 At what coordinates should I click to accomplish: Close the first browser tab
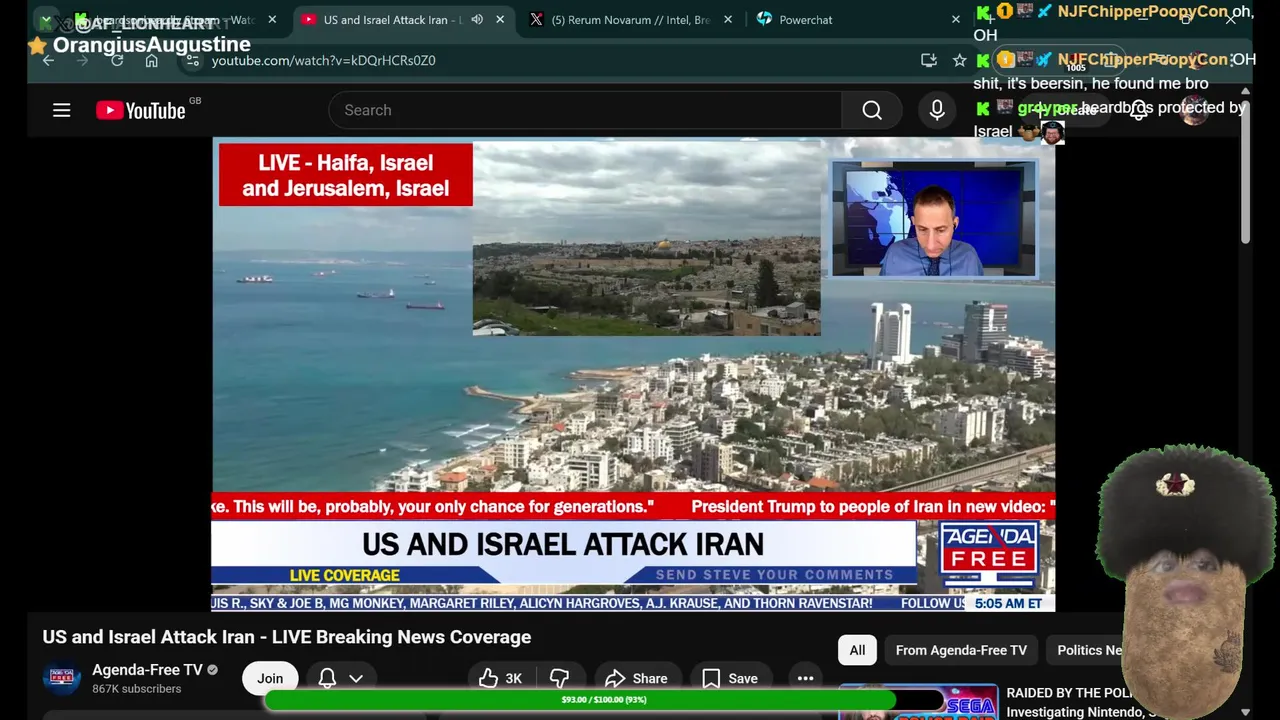point(272,20)
